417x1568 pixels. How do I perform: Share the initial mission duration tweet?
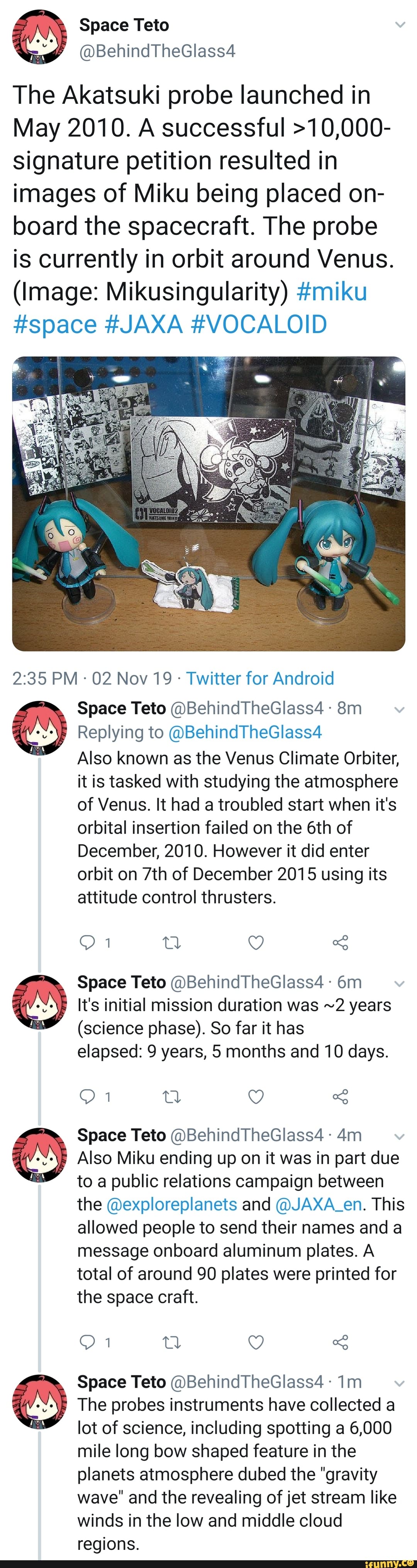(340, 1097)
